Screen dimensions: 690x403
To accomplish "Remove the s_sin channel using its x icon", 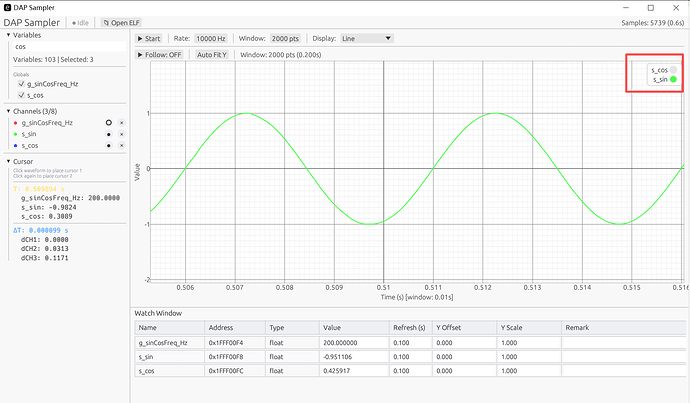I will pos(122,134).
